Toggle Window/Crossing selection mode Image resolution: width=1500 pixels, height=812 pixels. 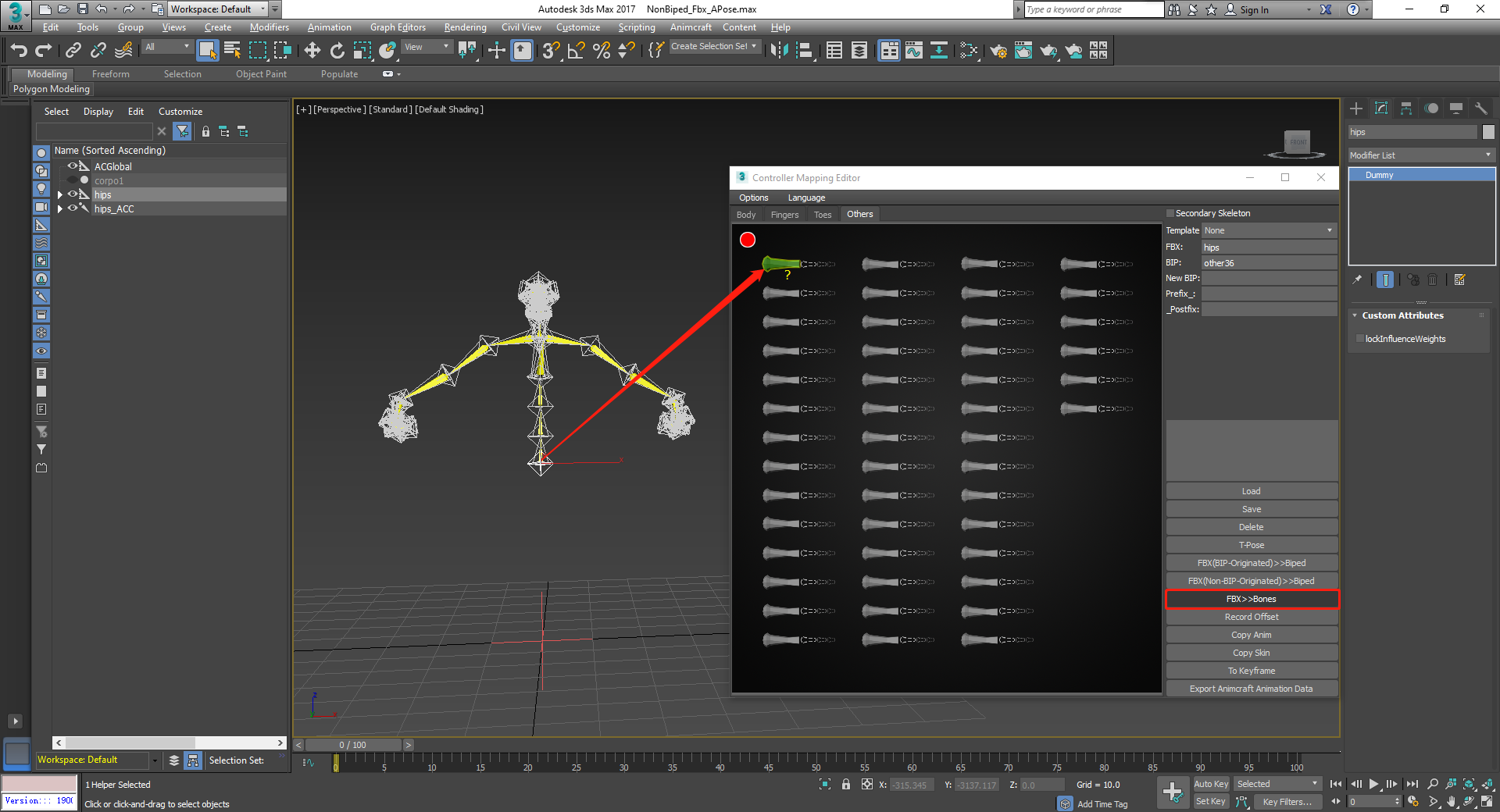coord(283,51)
